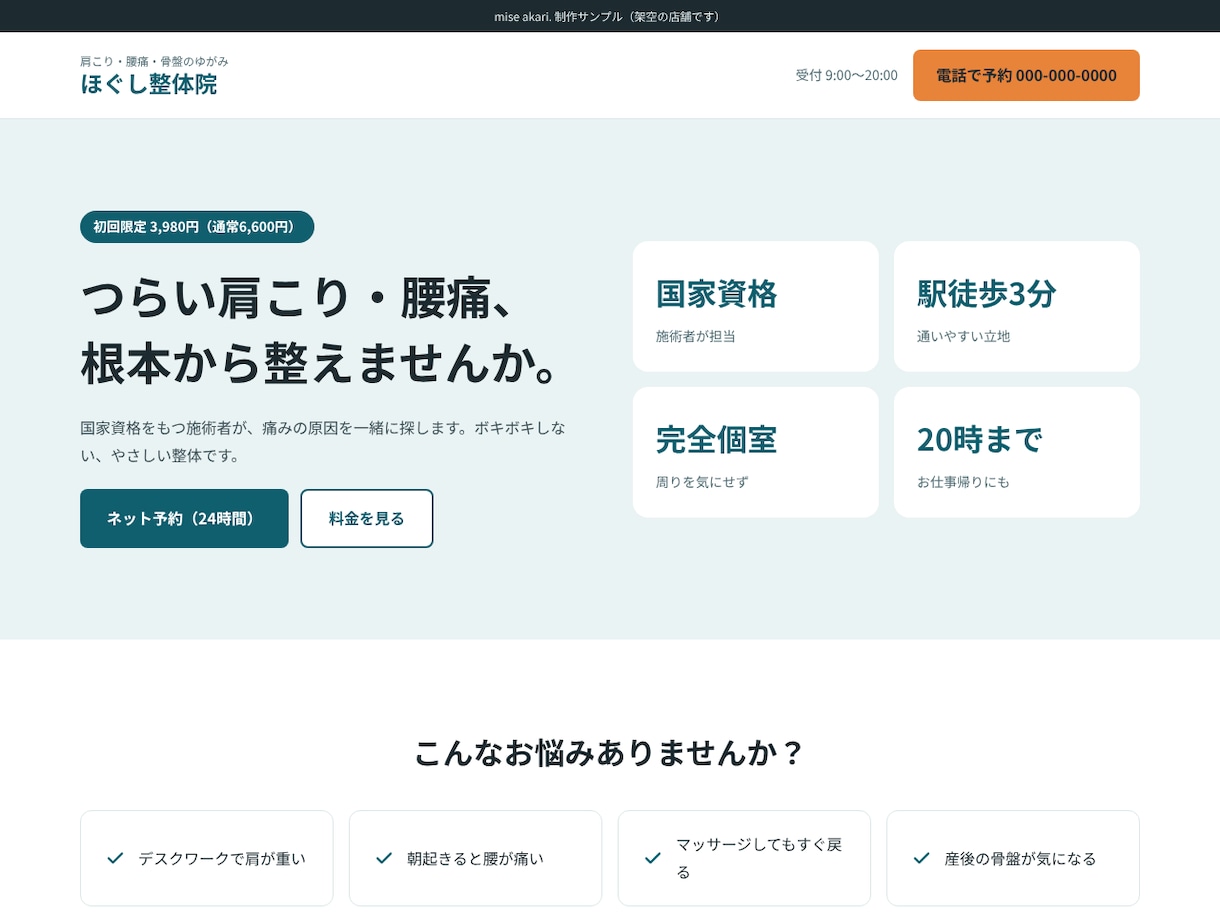1220x915 pixels.
Task: Click the mise akari. 制作サンプル banner text
Action: tap(610, 16)
